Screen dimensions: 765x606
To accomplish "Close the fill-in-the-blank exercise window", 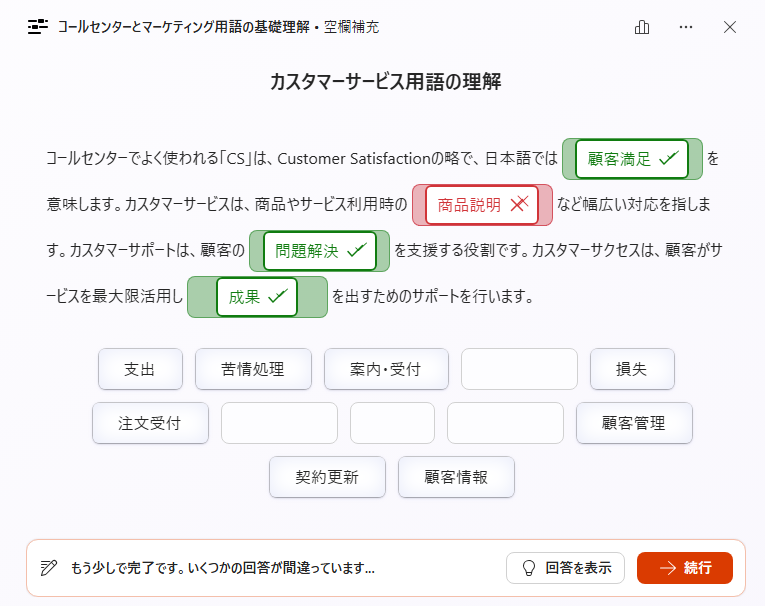I will pos(730,27).
